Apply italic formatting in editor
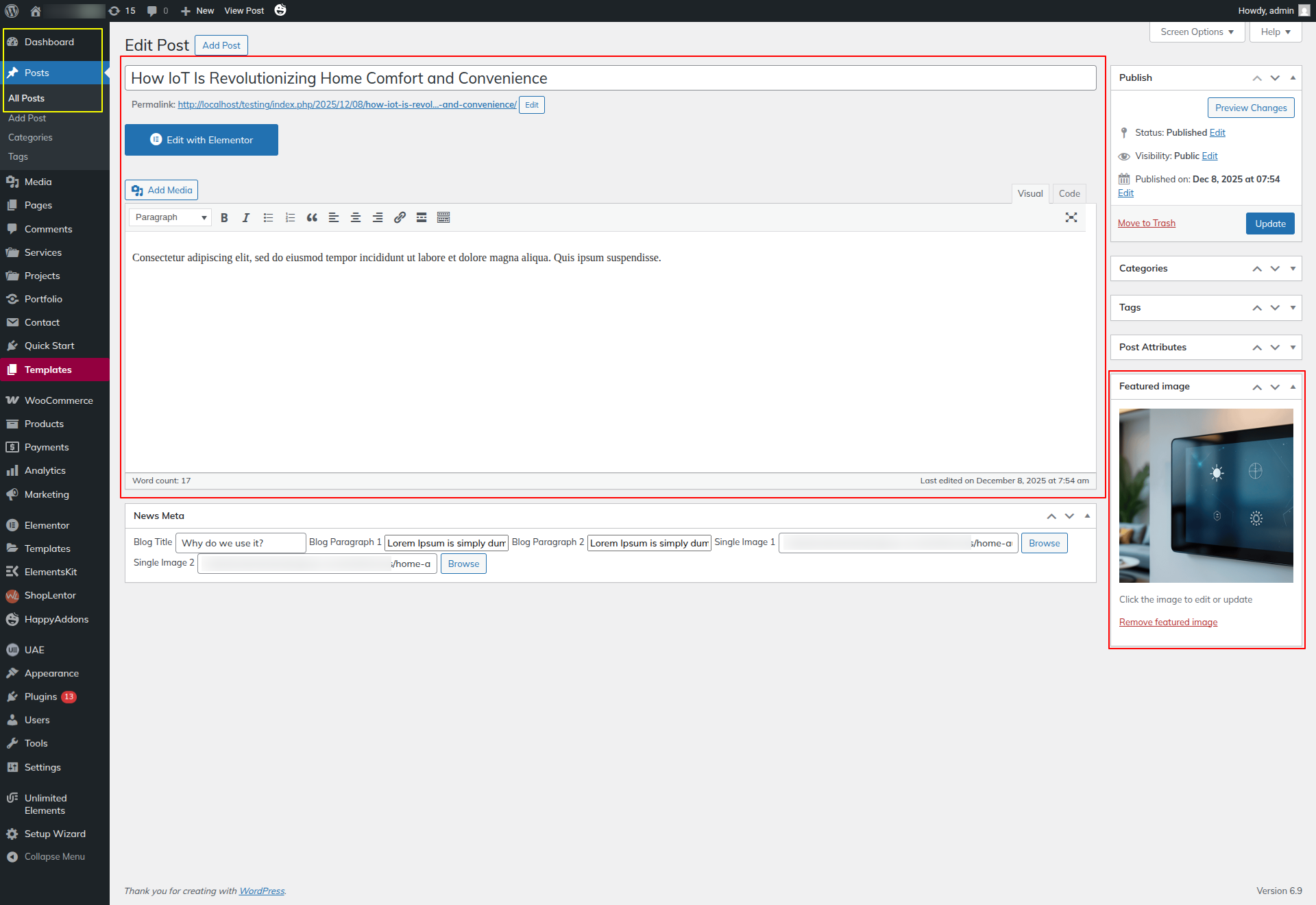Screen dimensions: 1316x905 click(x=246, y=217)
